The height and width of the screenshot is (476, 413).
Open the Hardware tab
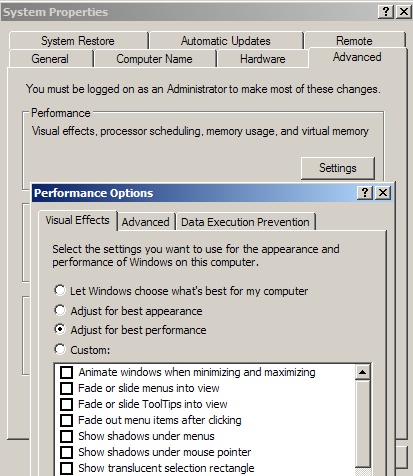tap(263, 59)
